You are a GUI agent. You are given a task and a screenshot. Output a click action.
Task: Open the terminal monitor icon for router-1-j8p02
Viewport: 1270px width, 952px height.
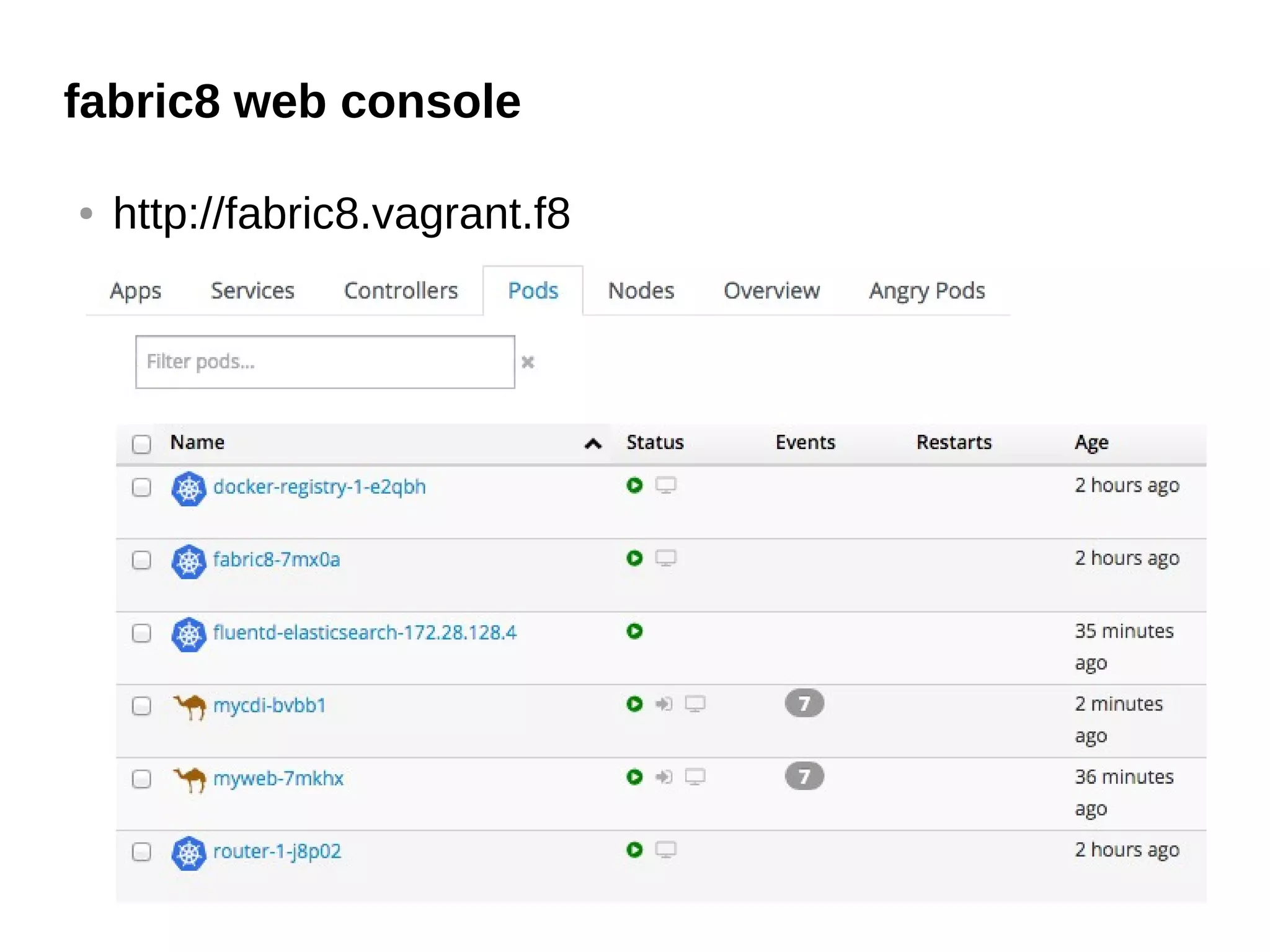pos(666,850)
